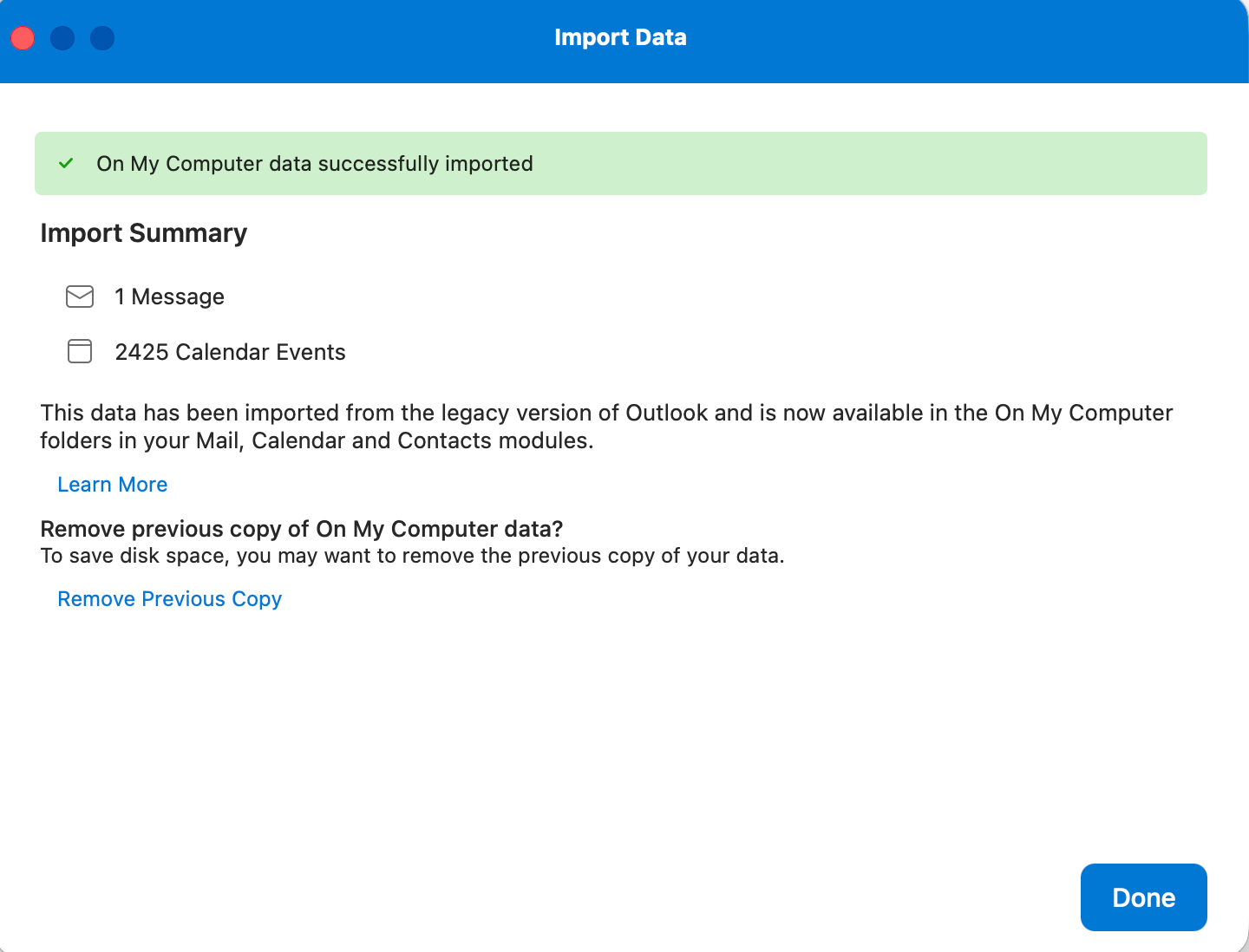The height and width of the screenshot is (952, 1249).
Task: Click the third zoom window control
Action: (x=102, y=38)
